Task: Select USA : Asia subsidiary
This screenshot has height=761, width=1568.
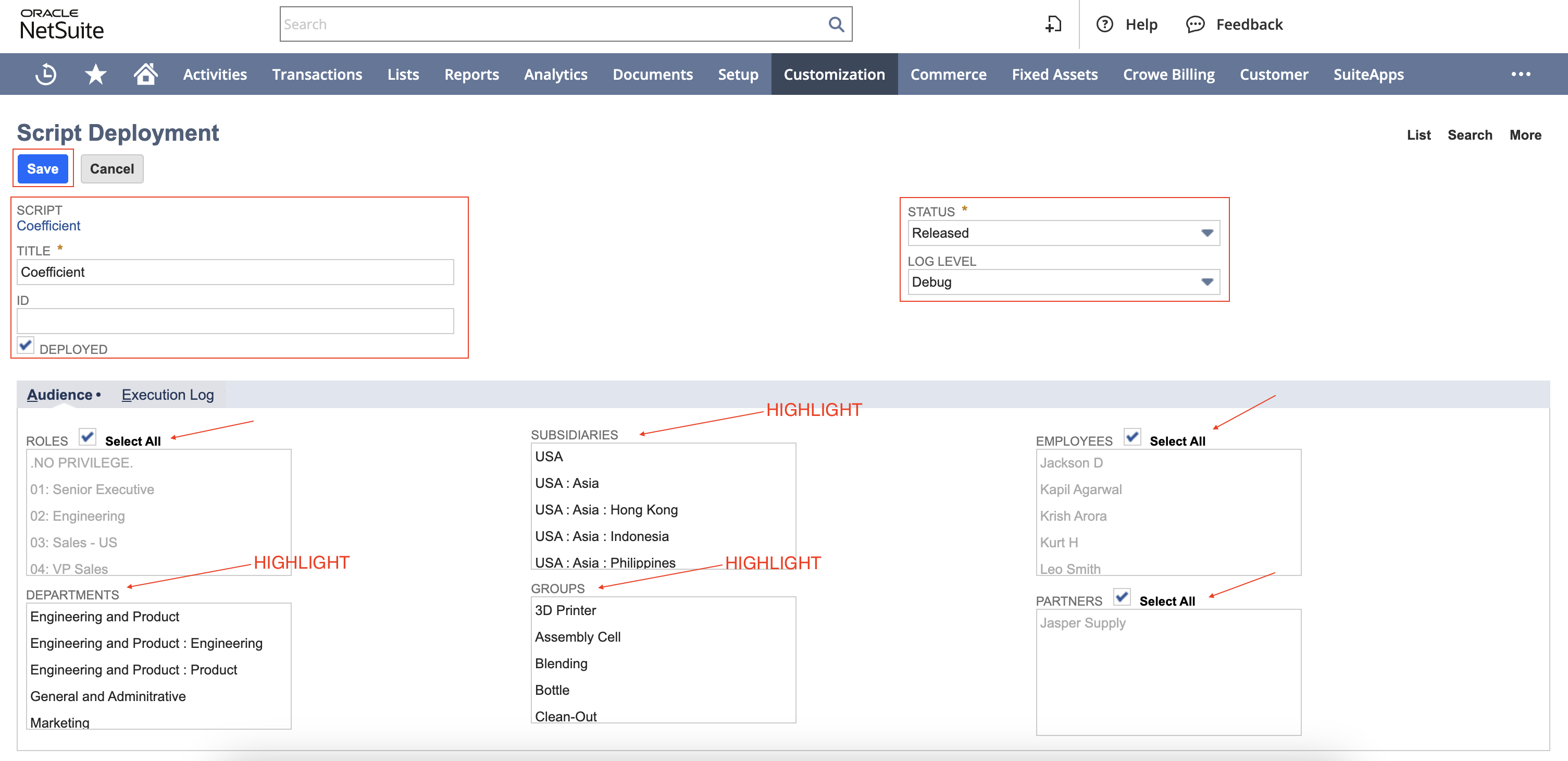Action: coord(663,483)
